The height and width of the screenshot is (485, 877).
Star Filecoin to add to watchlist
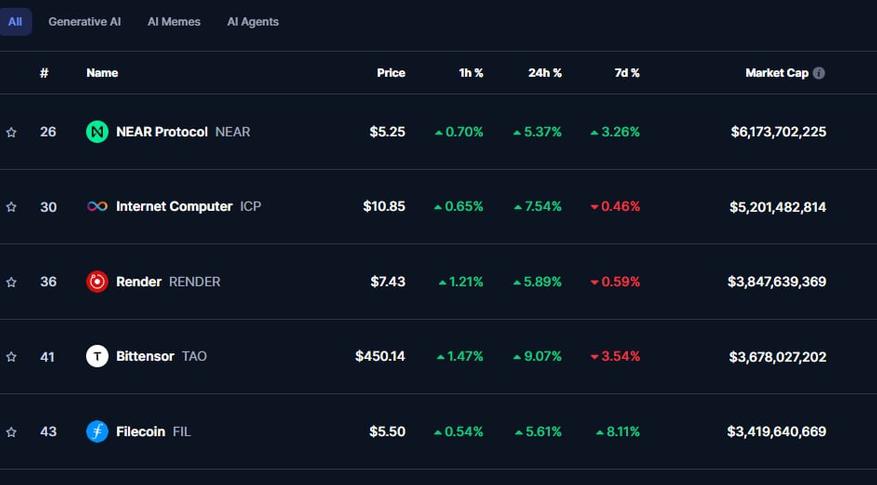11,432
